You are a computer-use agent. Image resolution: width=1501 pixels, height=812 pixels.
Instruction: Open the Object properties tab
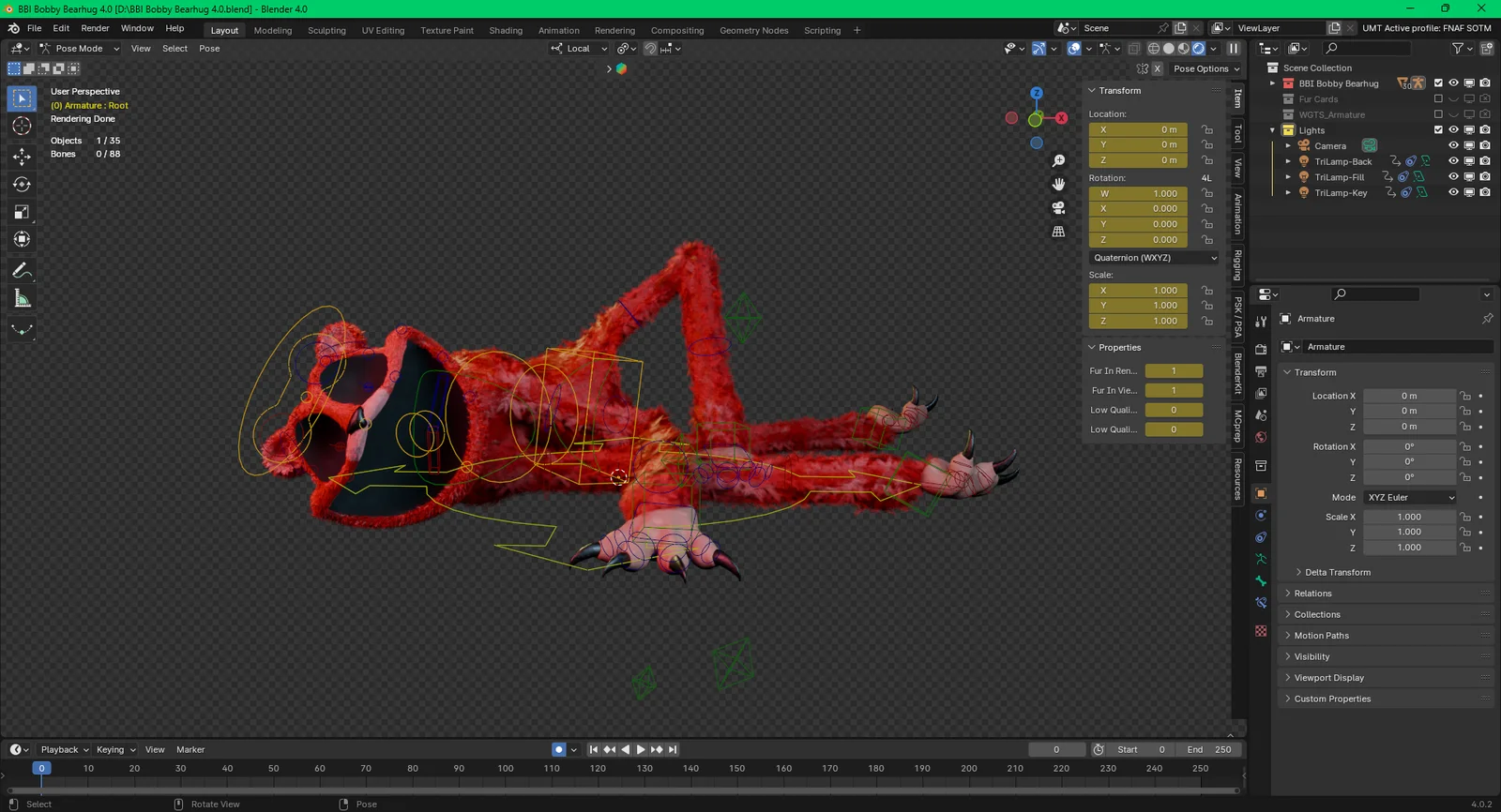(x=1261, y=493)
